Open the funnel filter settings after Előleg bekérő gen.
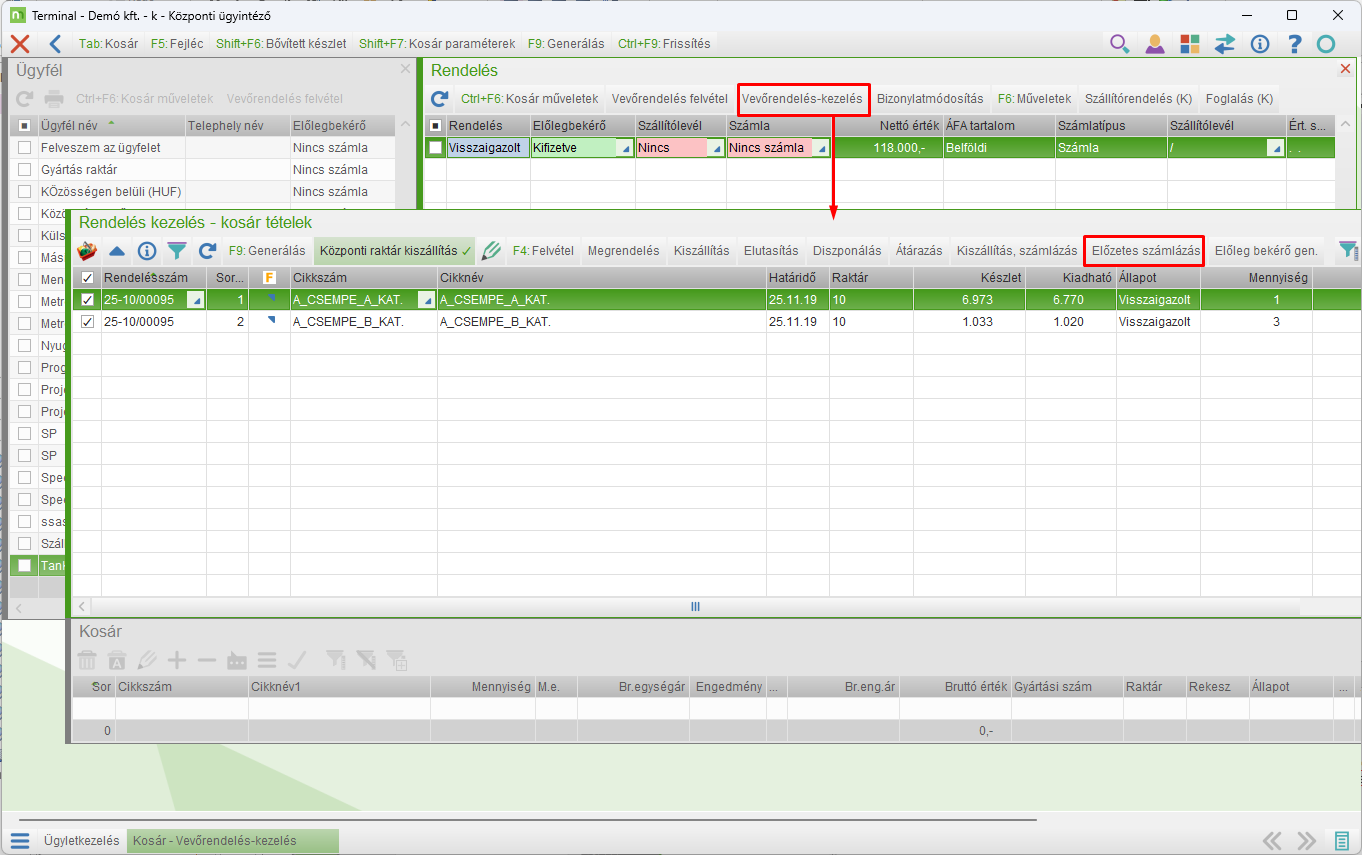Image resolution: width=1362 pixels, height=855 pixels. pos(1348,251)
